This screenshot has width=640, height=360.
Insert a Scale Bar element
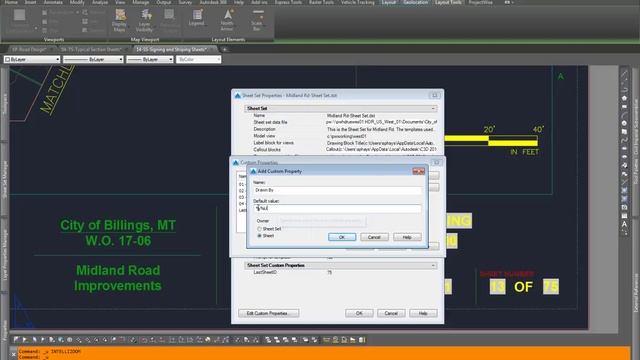point(257,20)
